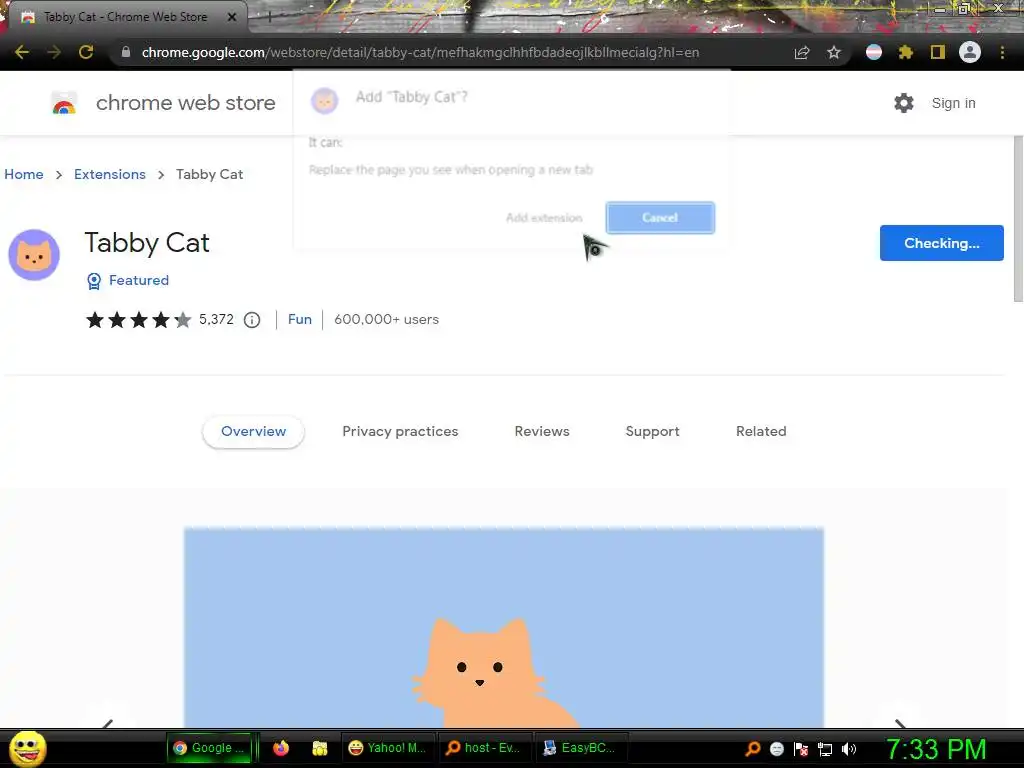This screenshot has width=1024, height=768.
Task: Click the Featured badge
Action: pos(128,280)
